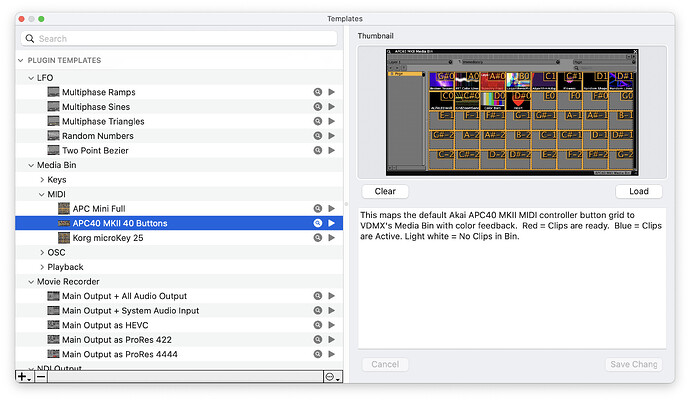Click play arrow for Main Output as ProRes 422
The height and width of the screenshot is (400, 690).
(x=331, y=339)
